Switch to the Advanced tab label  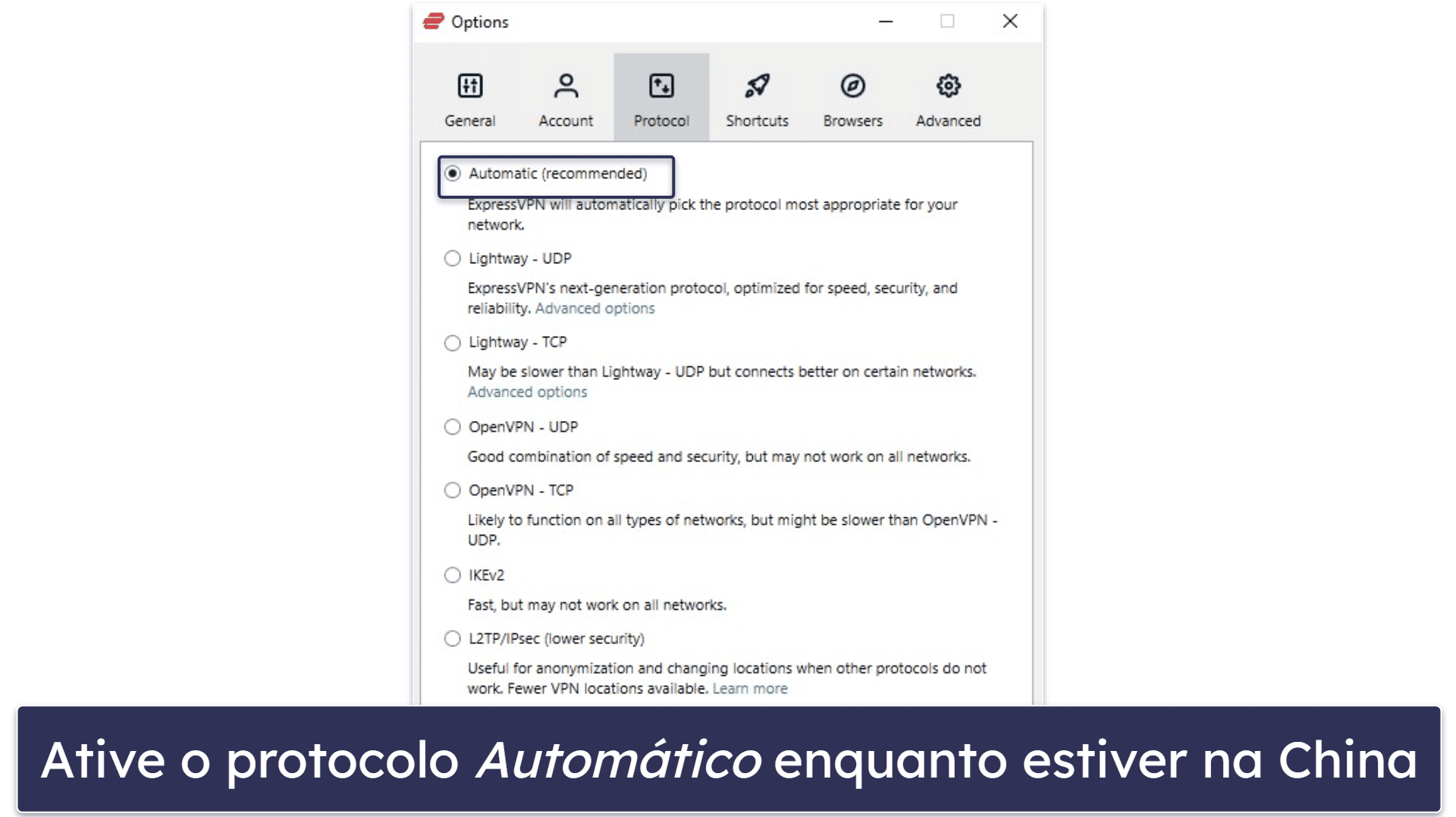pyautogui.click(x=948, y=121)
